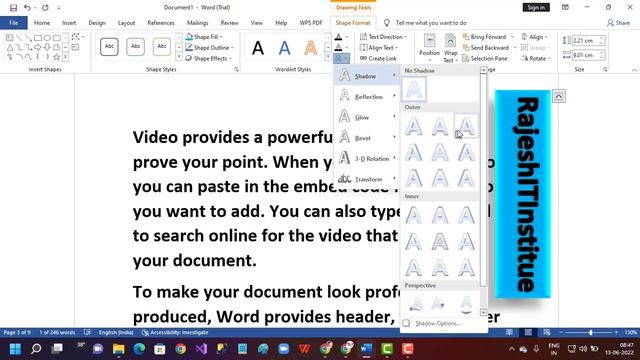This screenshot has width=640, height=360.
Task: Open the Position gallery
Action: tap(429, 46)
